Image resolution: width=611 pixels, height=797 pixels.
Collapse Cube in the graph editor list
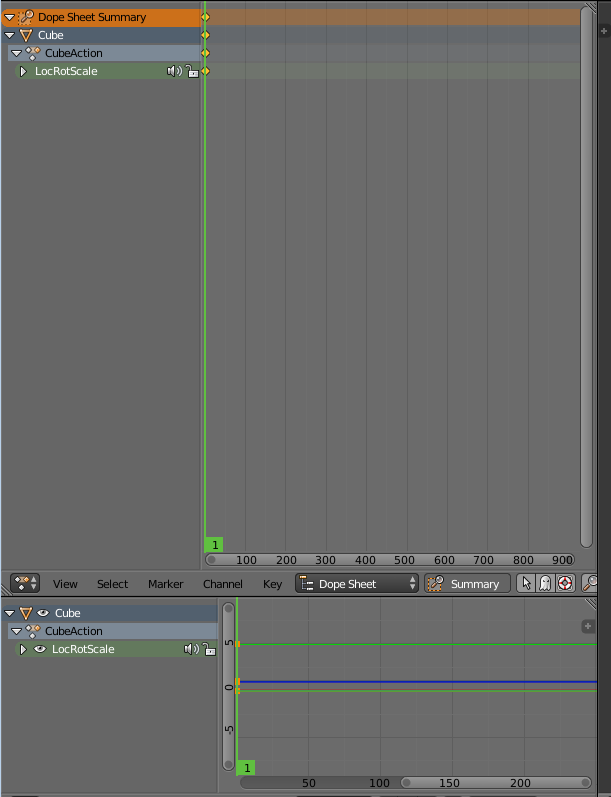[x=9, y=614]
